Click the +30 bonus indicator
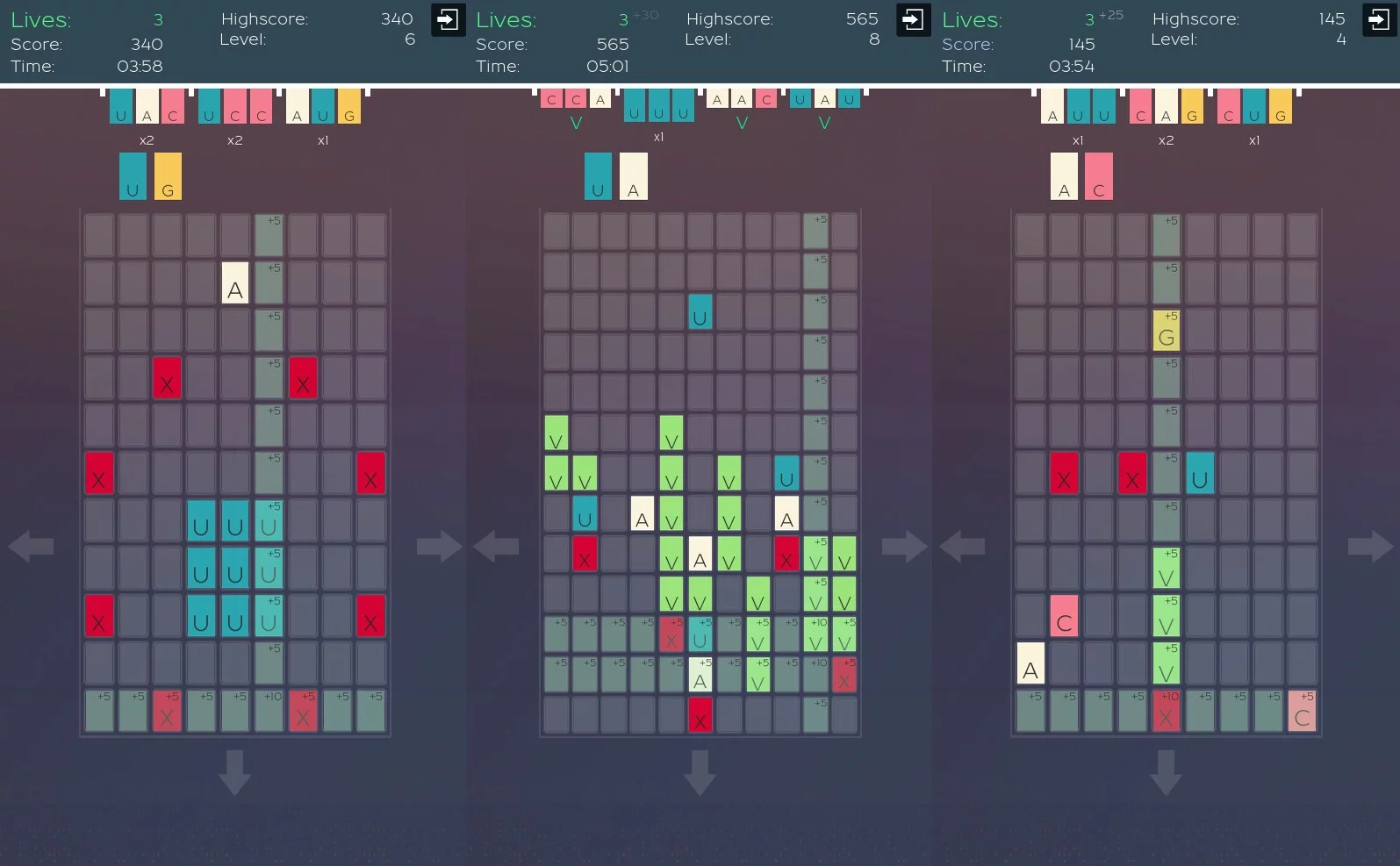Screen dimensions: 1400x866 pyautogui.click(x=646, y=15)
